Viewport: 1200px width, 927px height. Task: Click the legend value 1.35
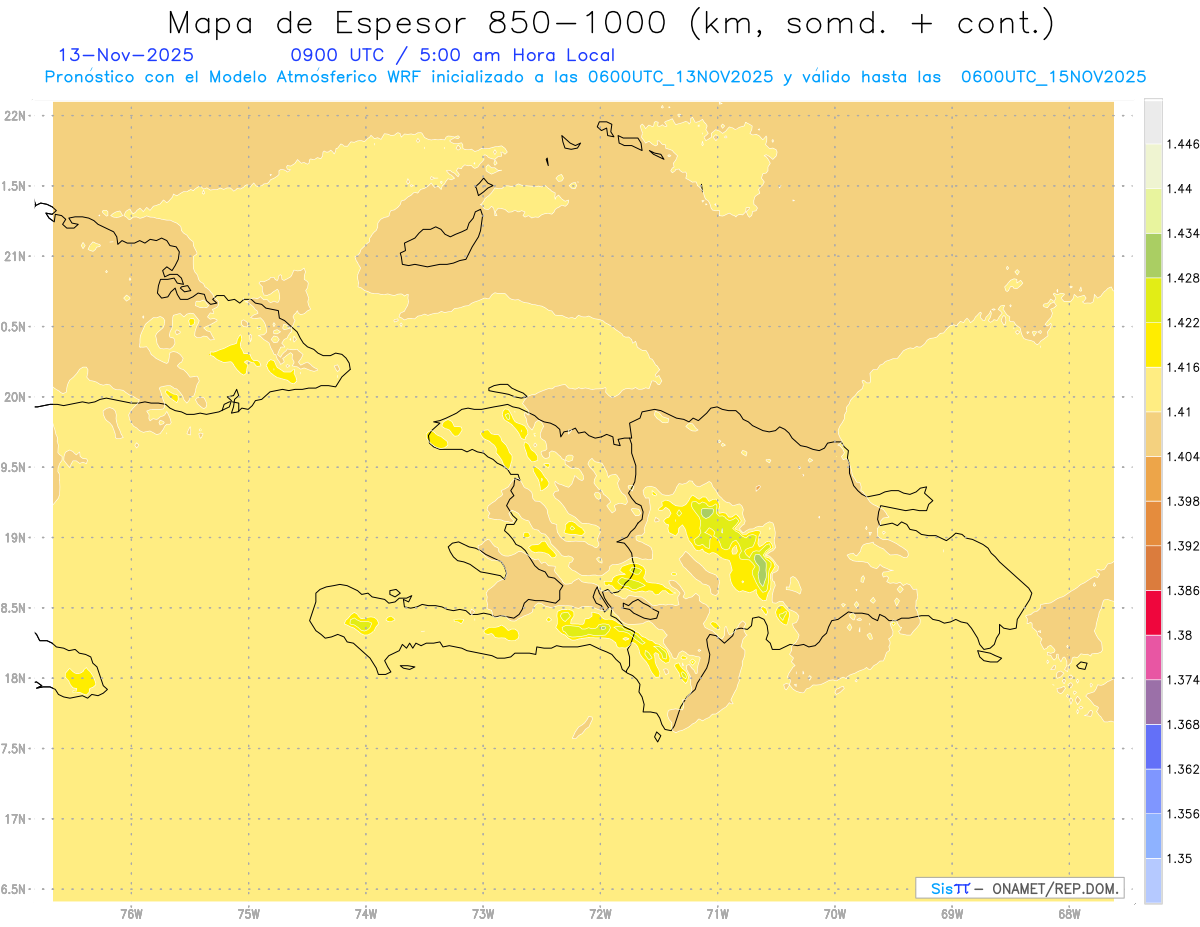tap(1179, 858)
